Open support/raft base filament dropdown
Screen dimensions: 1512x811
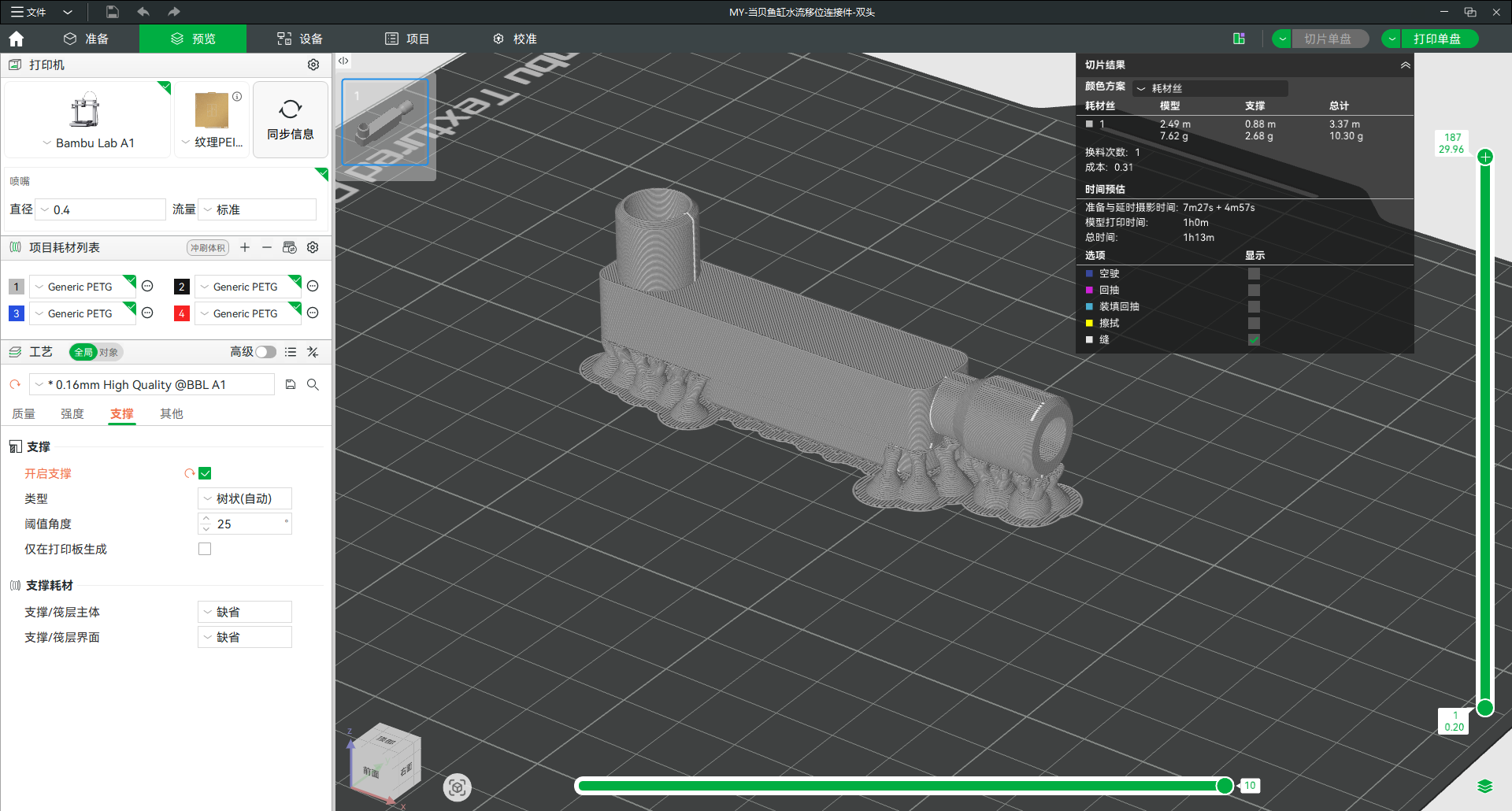tap(245, 612)
